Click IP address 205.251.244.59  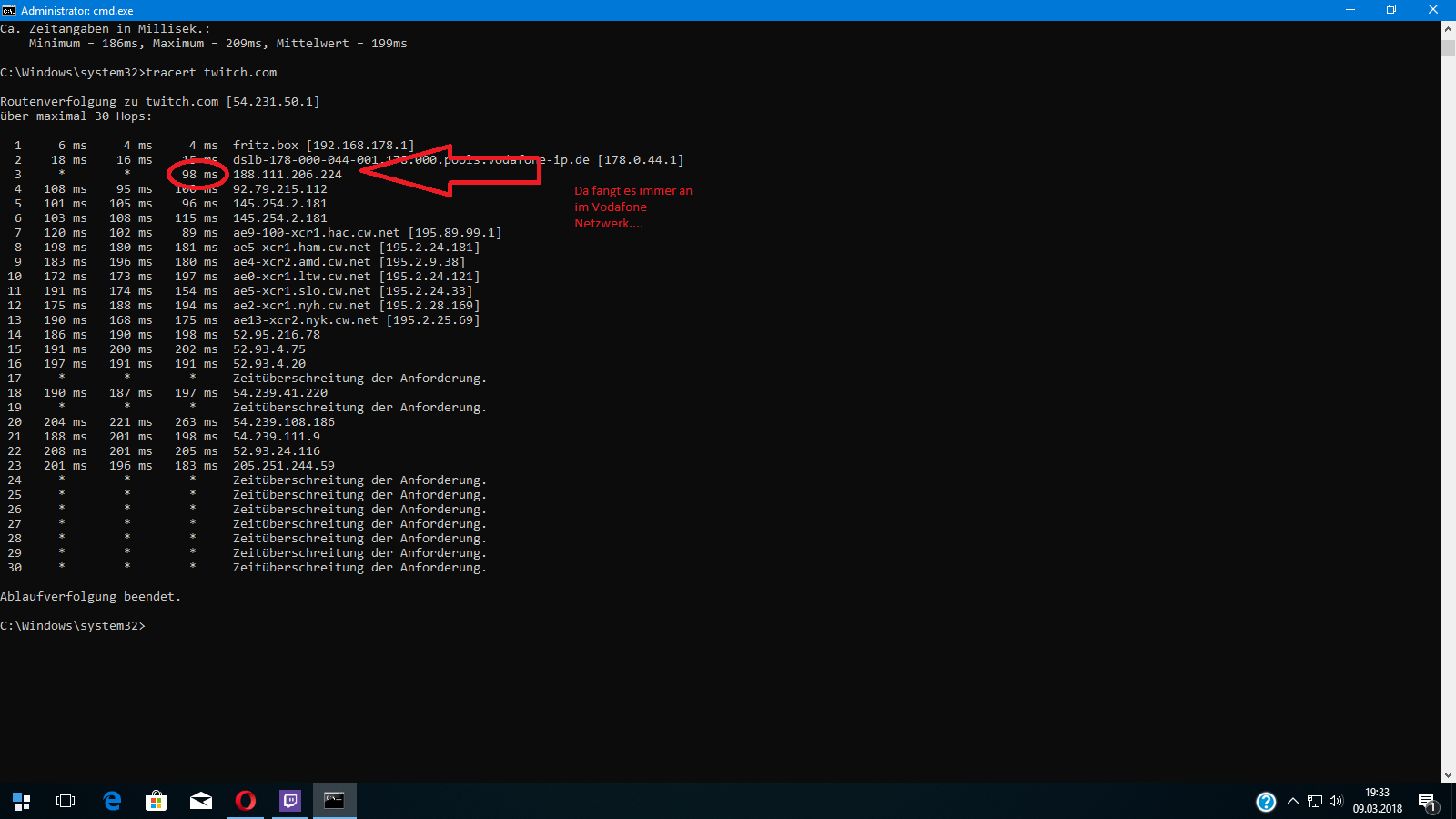click(x=284, y=466)
